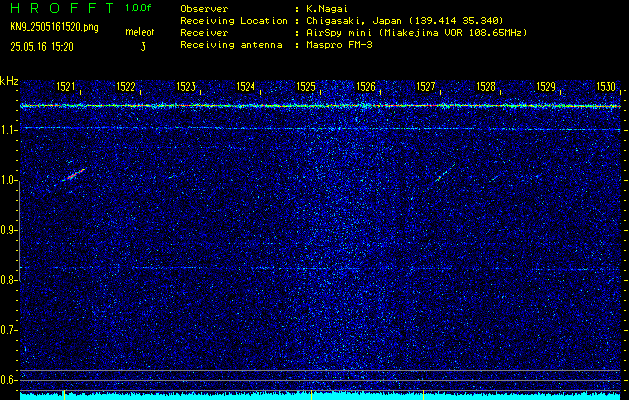Click the 1525 time axis label

[x=306, y=87]
